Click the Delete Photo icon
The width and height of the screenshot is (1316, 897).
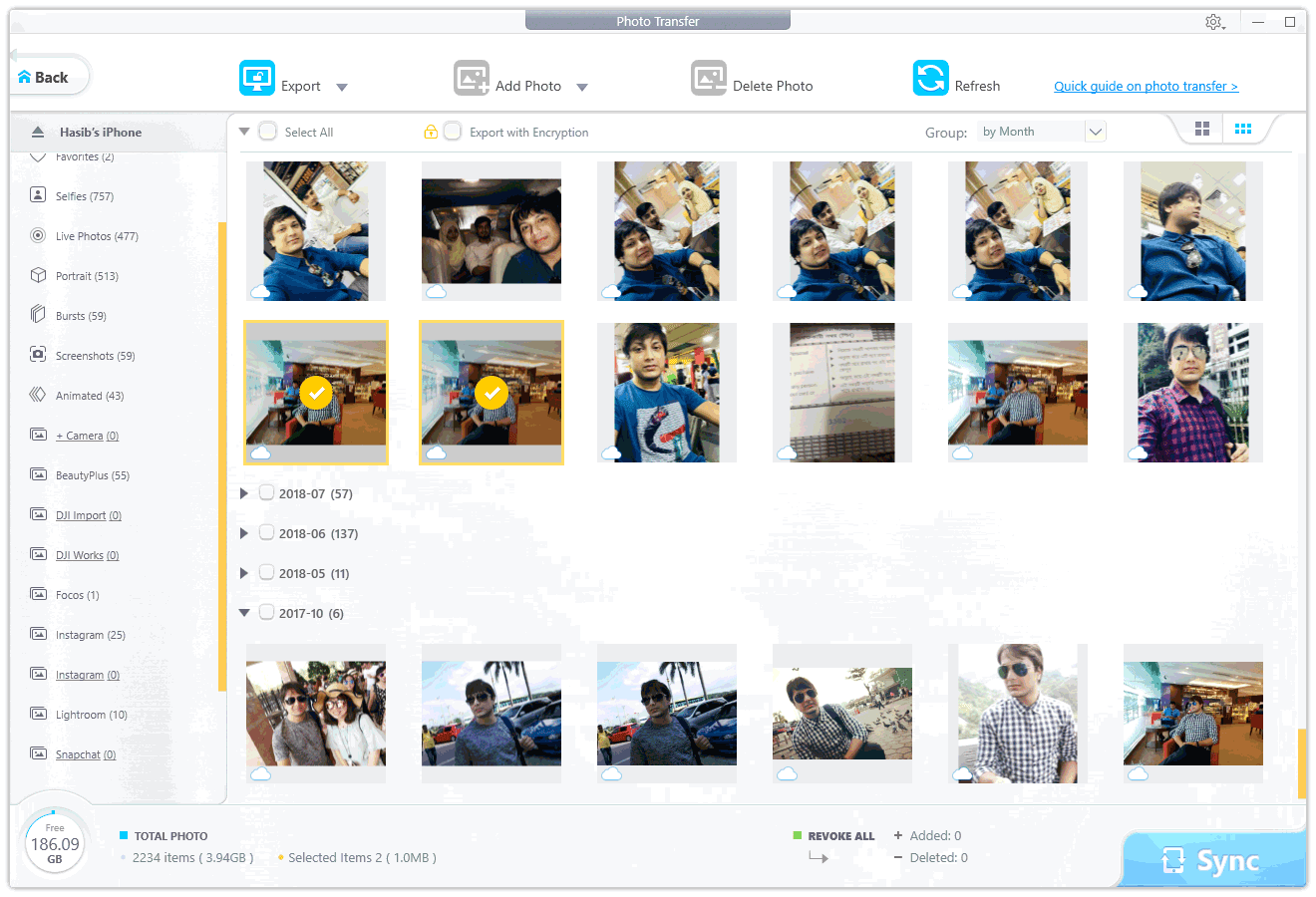tap(709, 78)
